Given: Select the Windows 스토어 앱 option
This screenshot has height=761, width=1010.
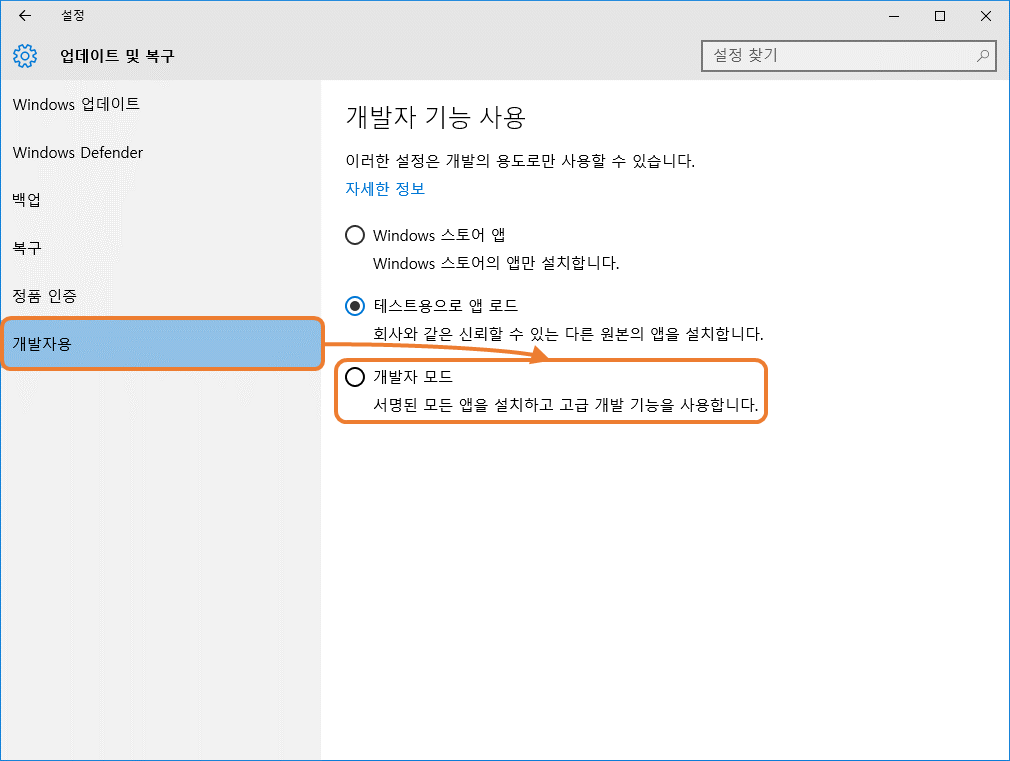Looking at the screenshot, I should (355, 234).
